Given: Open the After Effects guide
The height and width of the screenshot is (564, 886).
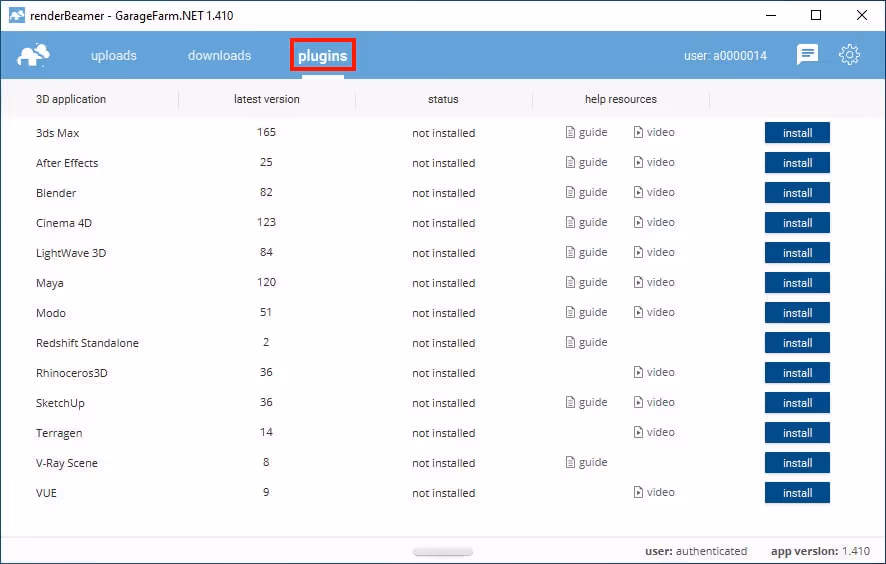Looking at the screenshot, I should tap(587, 162).
